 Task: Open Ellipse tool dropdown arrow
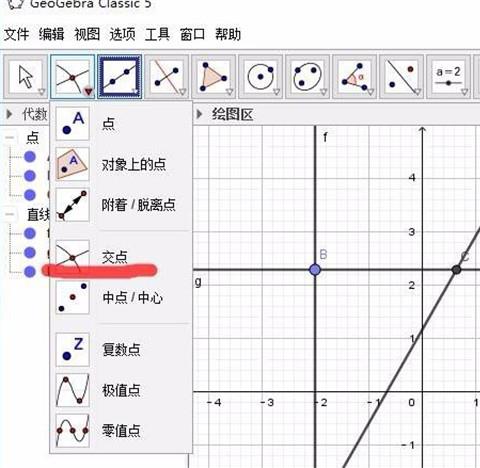click(324, 92)
